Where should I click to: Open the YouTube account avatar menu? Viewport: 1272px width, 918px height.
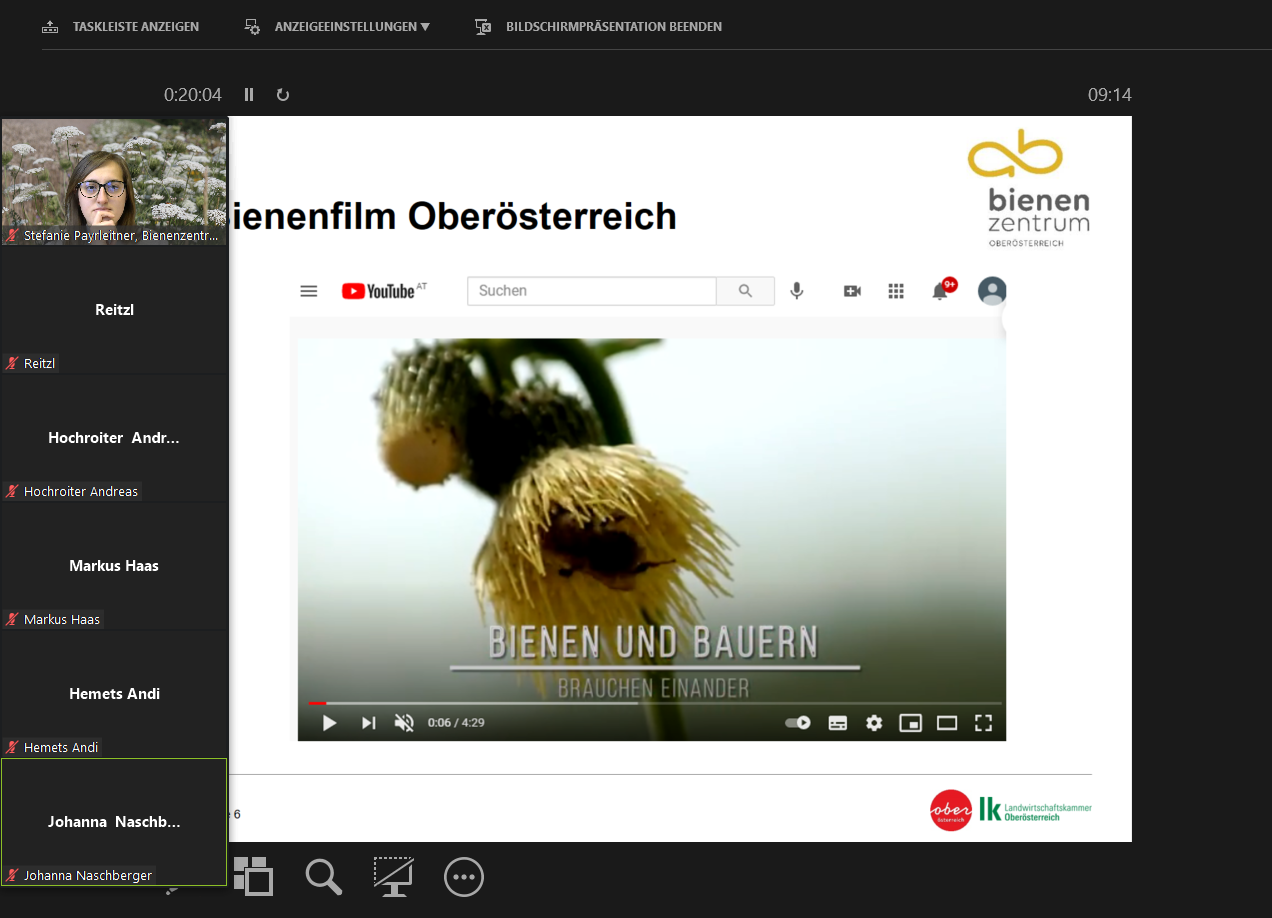point(991,290)
